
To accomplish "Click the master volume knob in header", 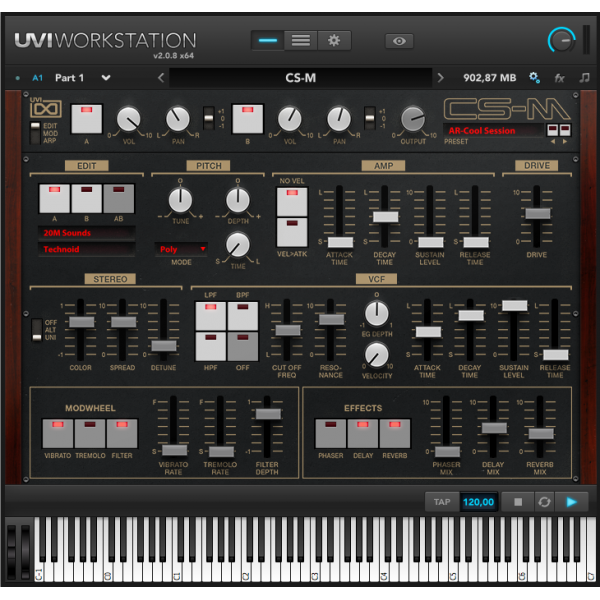I will pyautogui.click(x=561, y=40).
